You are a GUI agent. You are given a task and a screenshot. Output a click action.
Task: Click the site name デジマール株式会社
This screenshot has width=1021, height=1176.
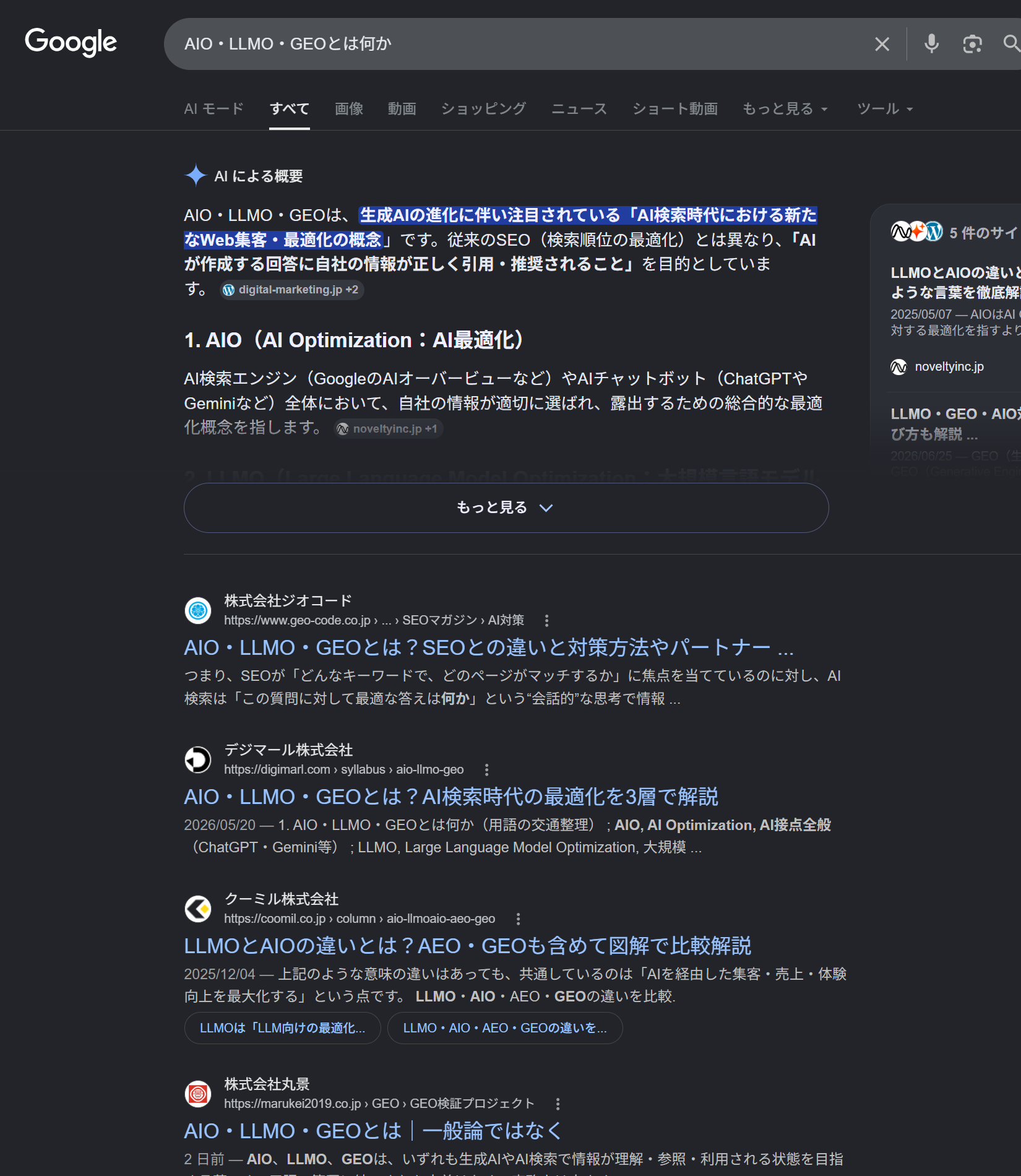(288, 750)
